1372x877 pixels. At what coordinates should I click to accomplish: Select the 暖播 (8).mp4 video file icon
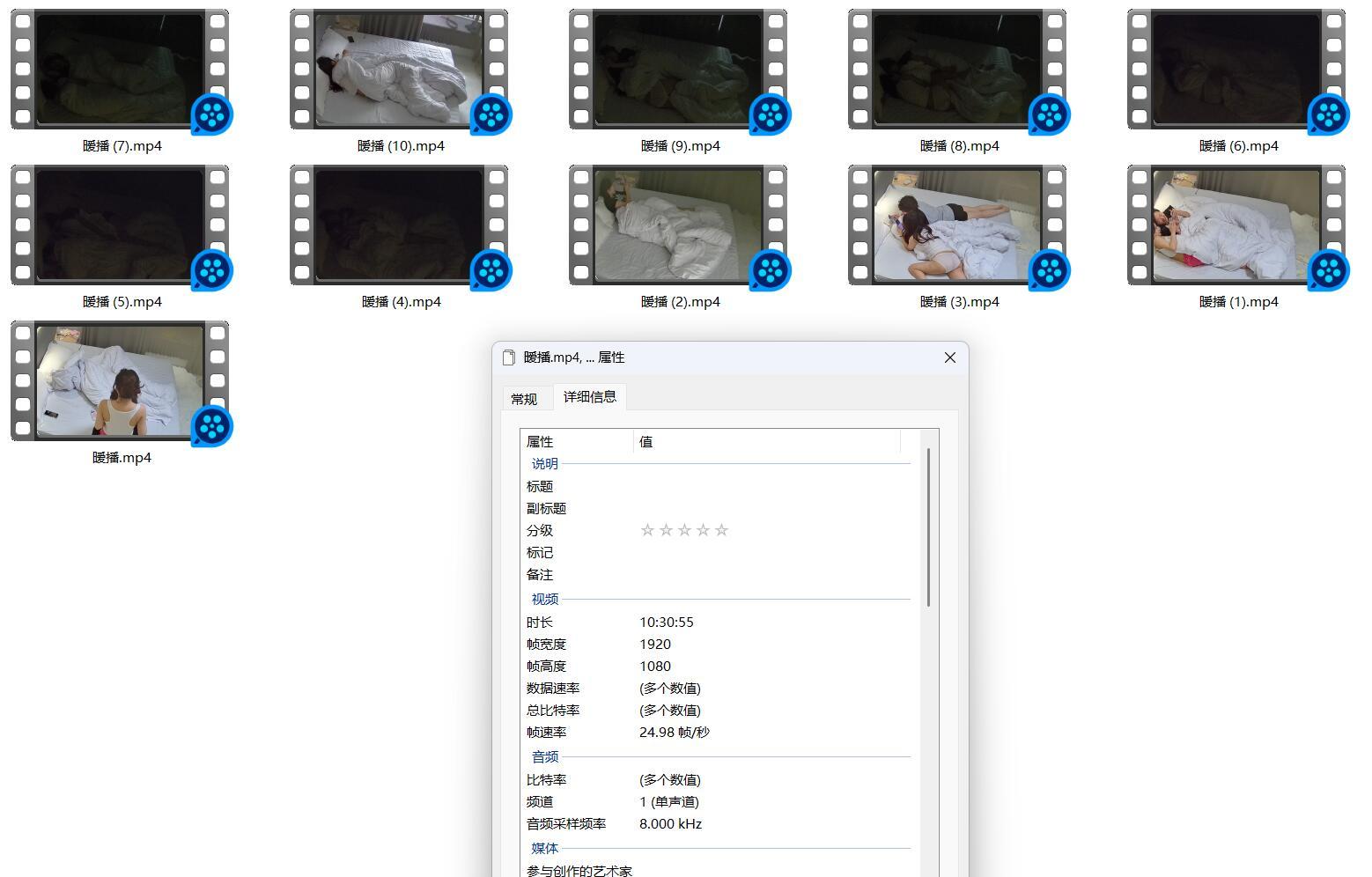pyautogui.click(x=958, y=70)
